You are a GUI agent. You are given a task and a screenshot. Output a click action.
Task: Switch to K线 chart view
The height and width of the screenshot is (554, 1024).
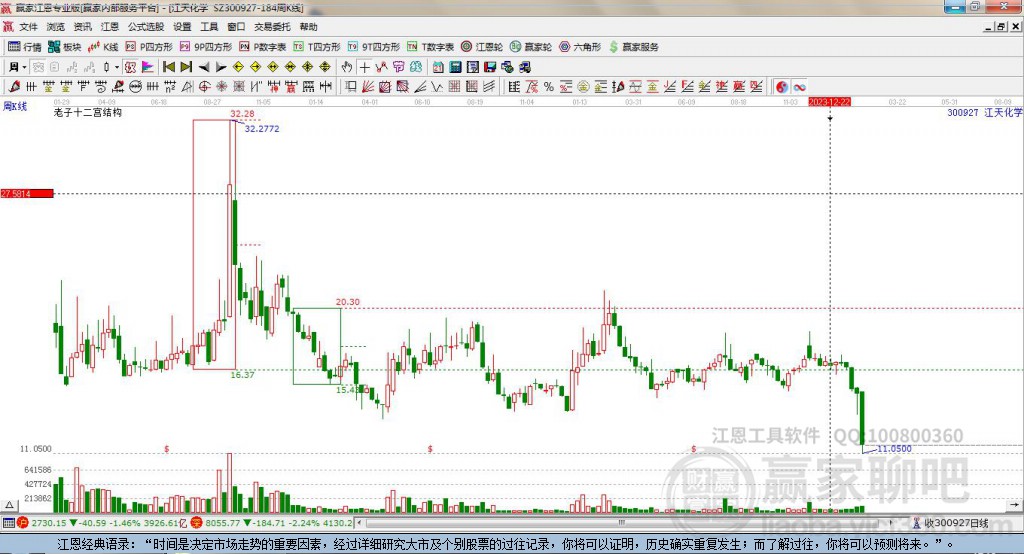tap(103, 47)
